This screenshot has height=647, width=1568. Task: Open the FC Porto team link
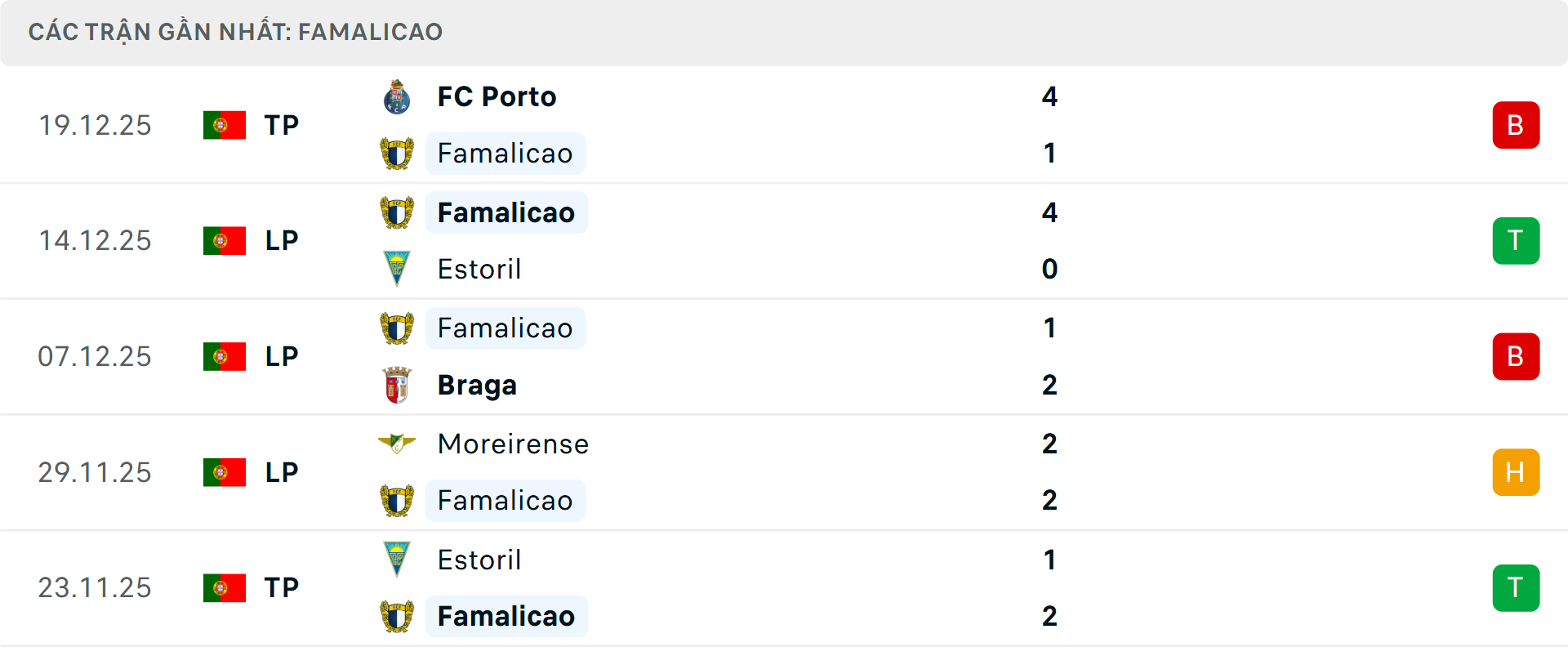497,97
